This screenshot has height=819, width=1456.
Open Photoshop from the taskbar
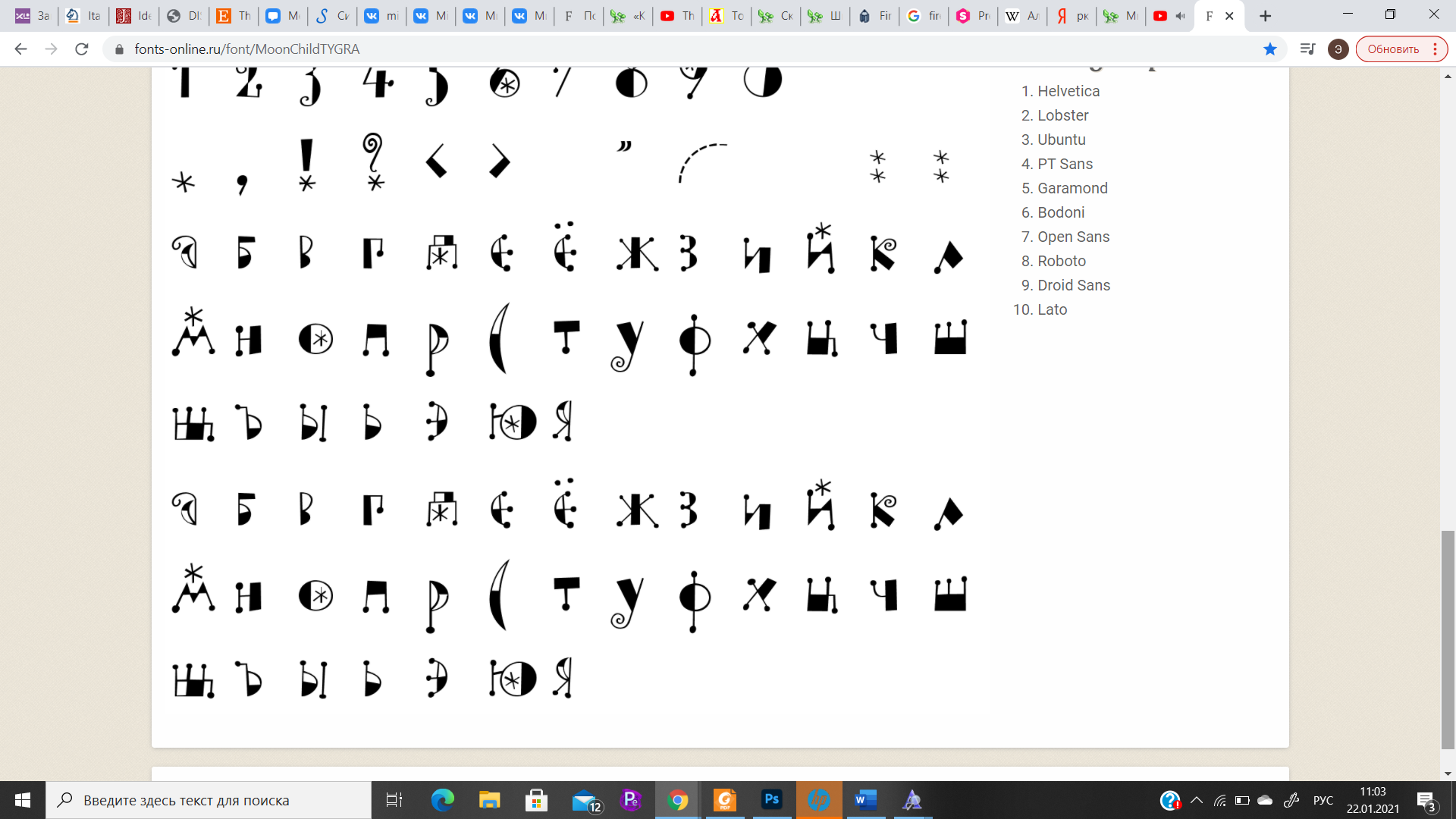[771, 799]
